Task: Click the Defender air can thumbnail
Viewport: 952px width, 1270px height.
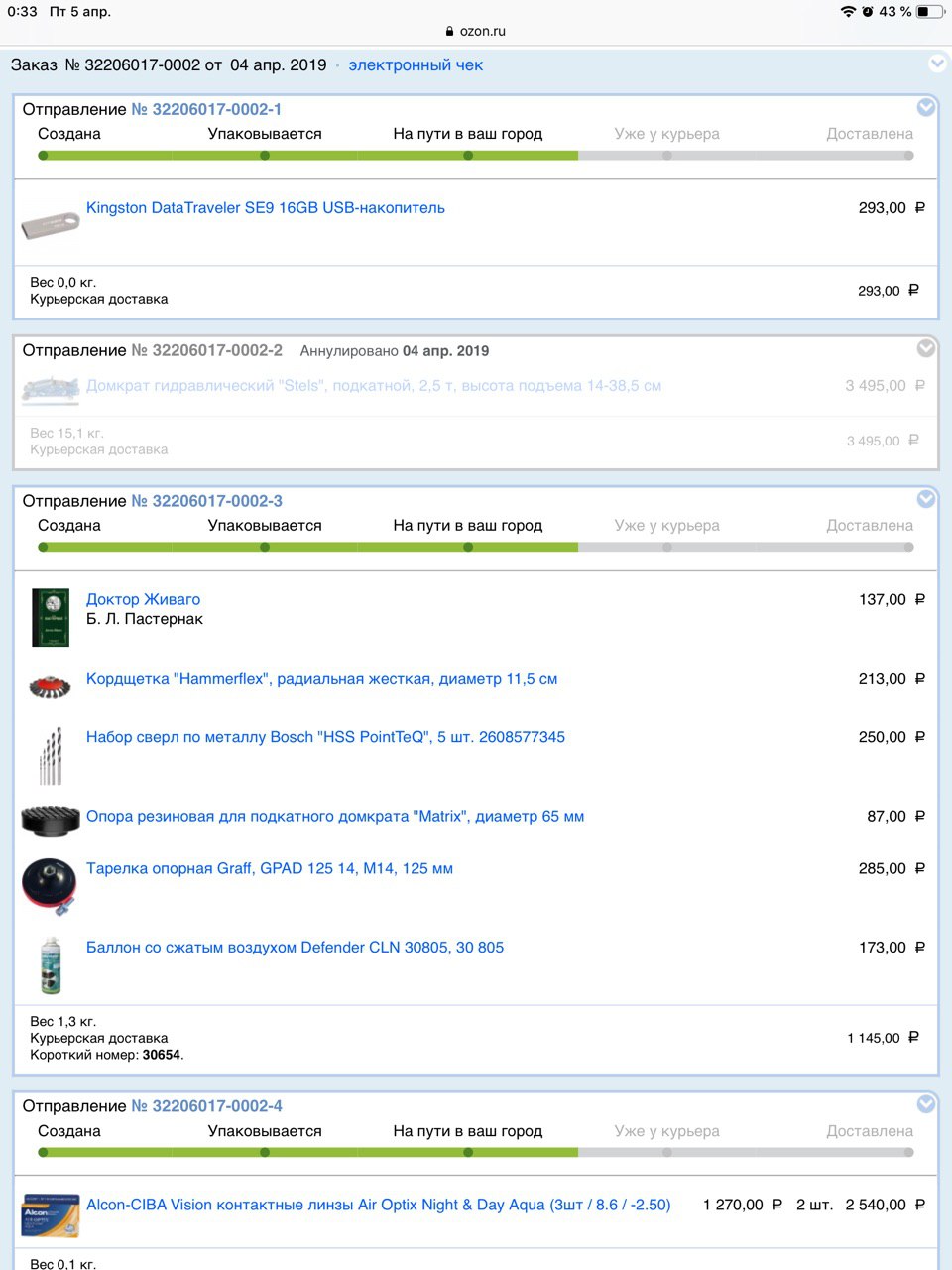Action: (x=50, y=965)
